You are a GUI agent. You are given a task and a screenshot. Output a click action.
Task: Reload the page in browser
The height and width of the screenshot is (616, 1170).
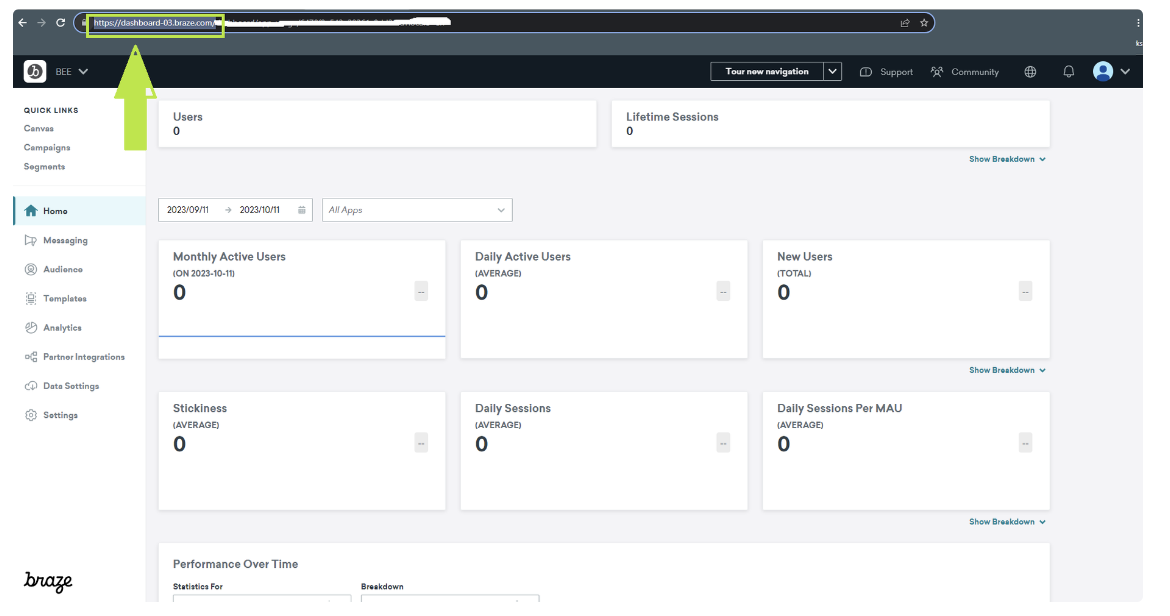61,23
